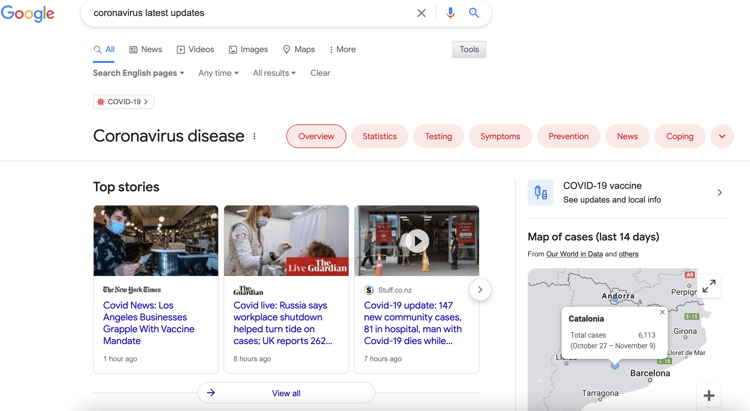The width and height of the screenshot is (750, 411).
Task: Open Coronavirus disease three-dot menu
Action: tap(254, 136)
